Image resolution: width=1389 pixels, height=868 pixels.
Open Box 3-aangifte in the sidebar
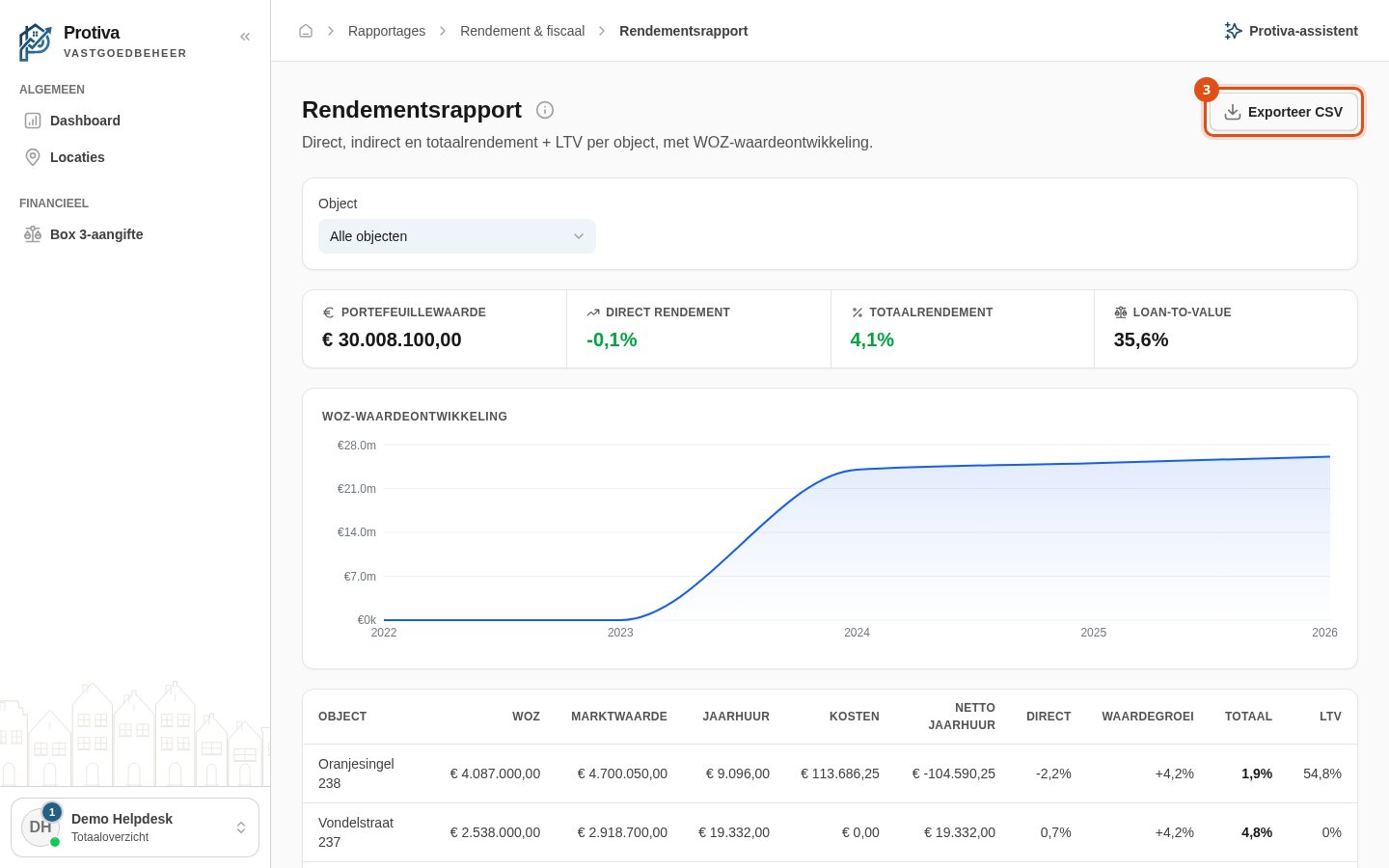[135, 234]
